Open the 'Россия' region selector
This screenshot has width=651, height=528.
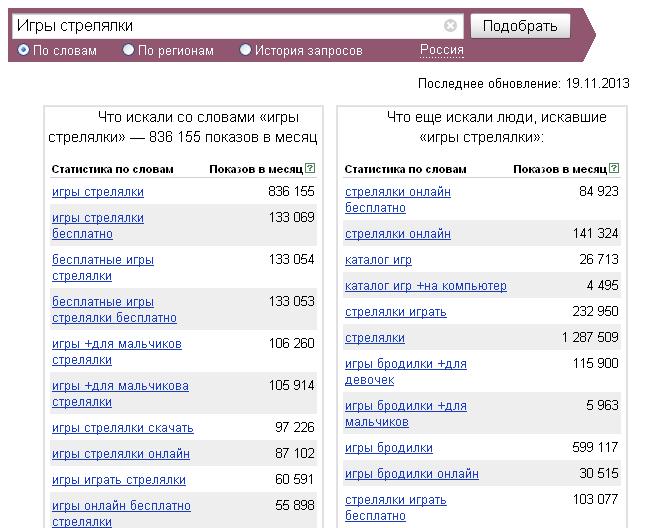tap(442, 50)
